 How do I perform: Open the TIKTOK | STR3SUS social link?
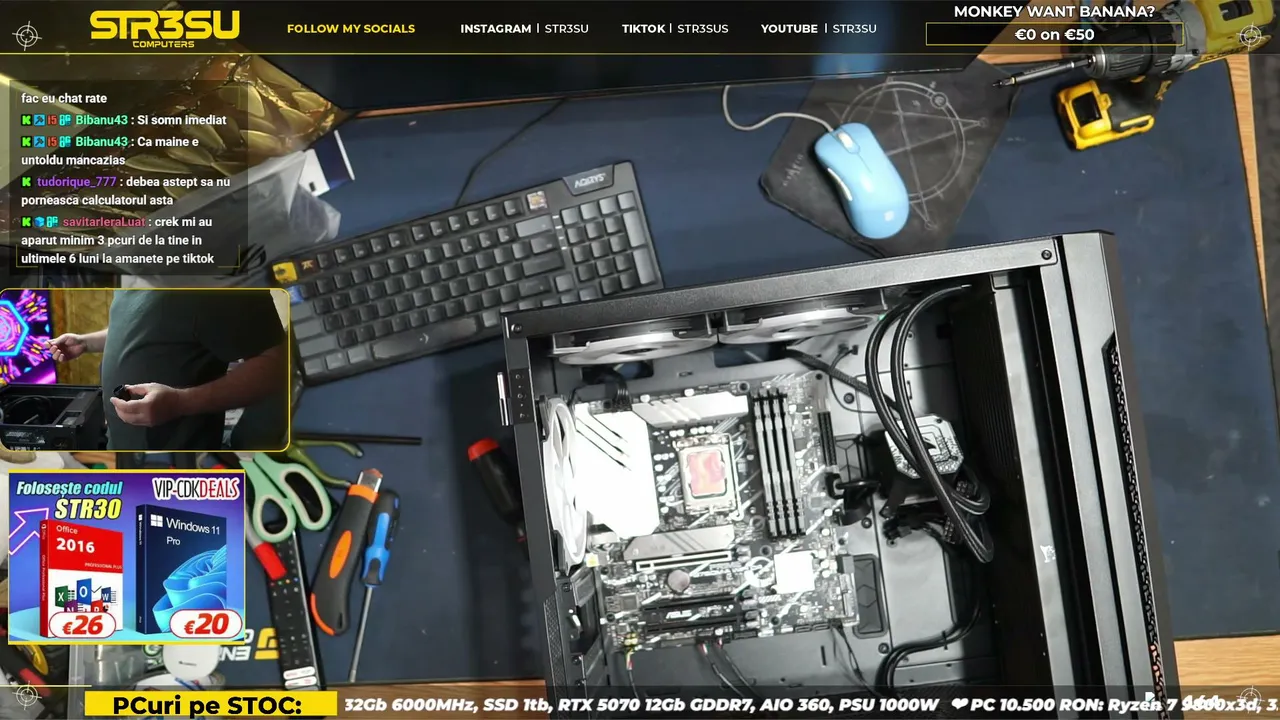[x=675, y=29]
